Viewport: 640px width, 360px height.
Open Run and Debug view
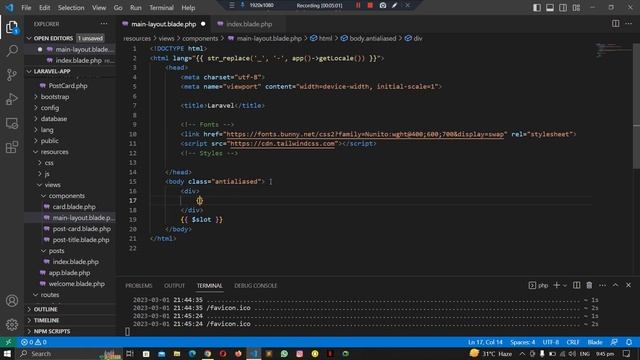point(12,99)
